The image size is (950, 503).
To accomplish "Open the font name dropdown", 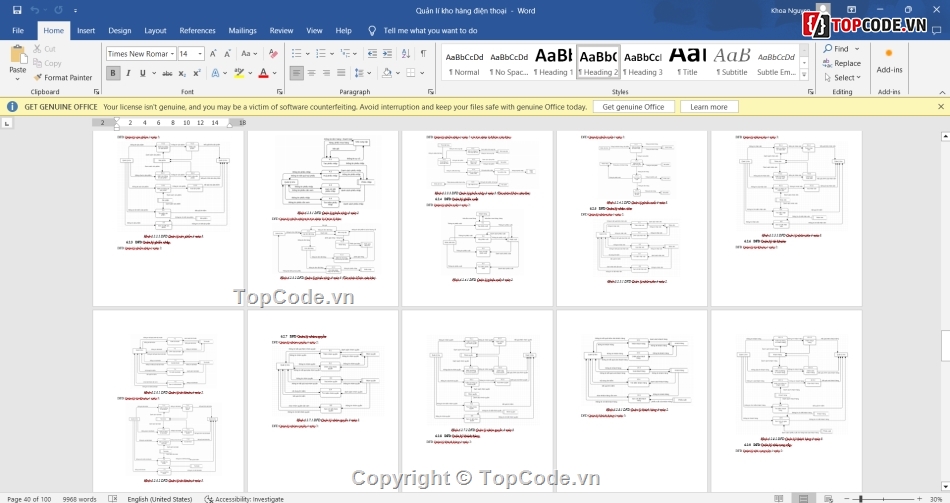I will pyautogui.click(x=172, y=54).
